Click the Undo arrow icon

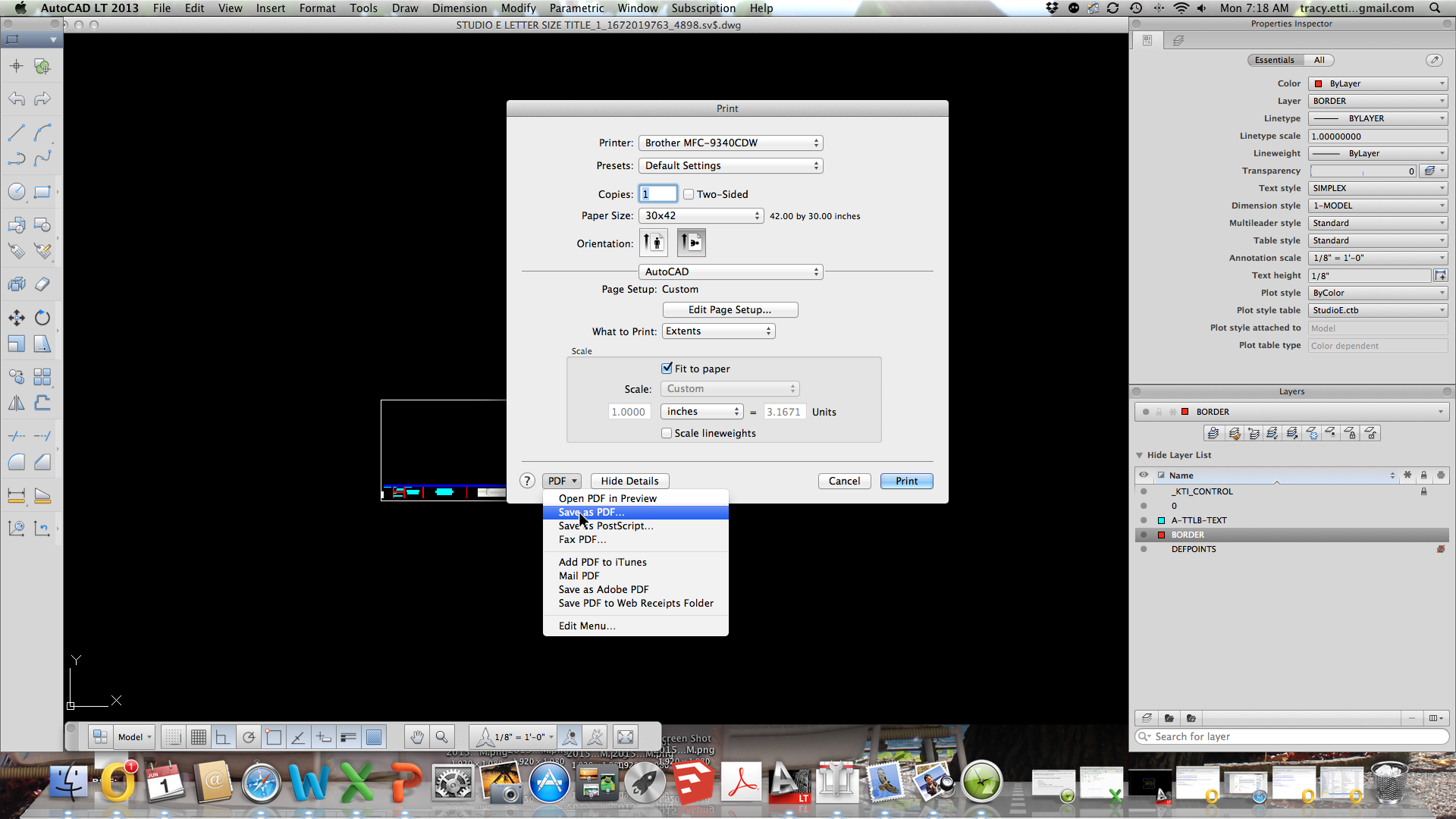[16, 99]
